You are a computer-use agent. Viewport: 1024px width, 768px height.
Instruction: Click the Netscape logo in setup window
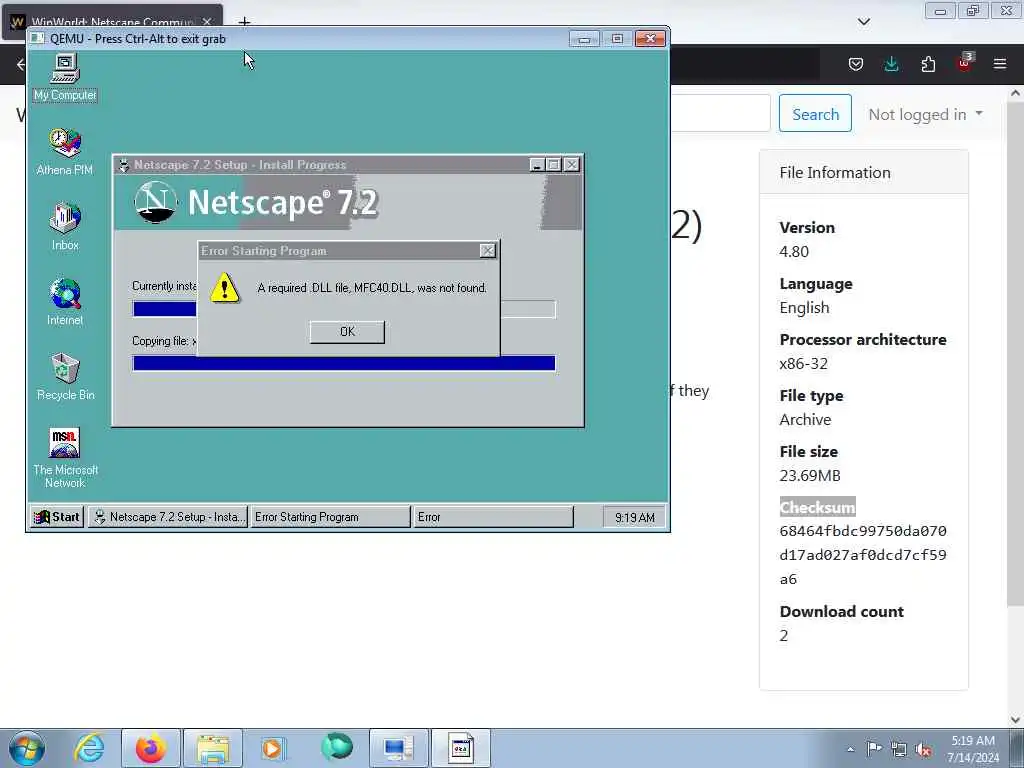click(155, 202)
